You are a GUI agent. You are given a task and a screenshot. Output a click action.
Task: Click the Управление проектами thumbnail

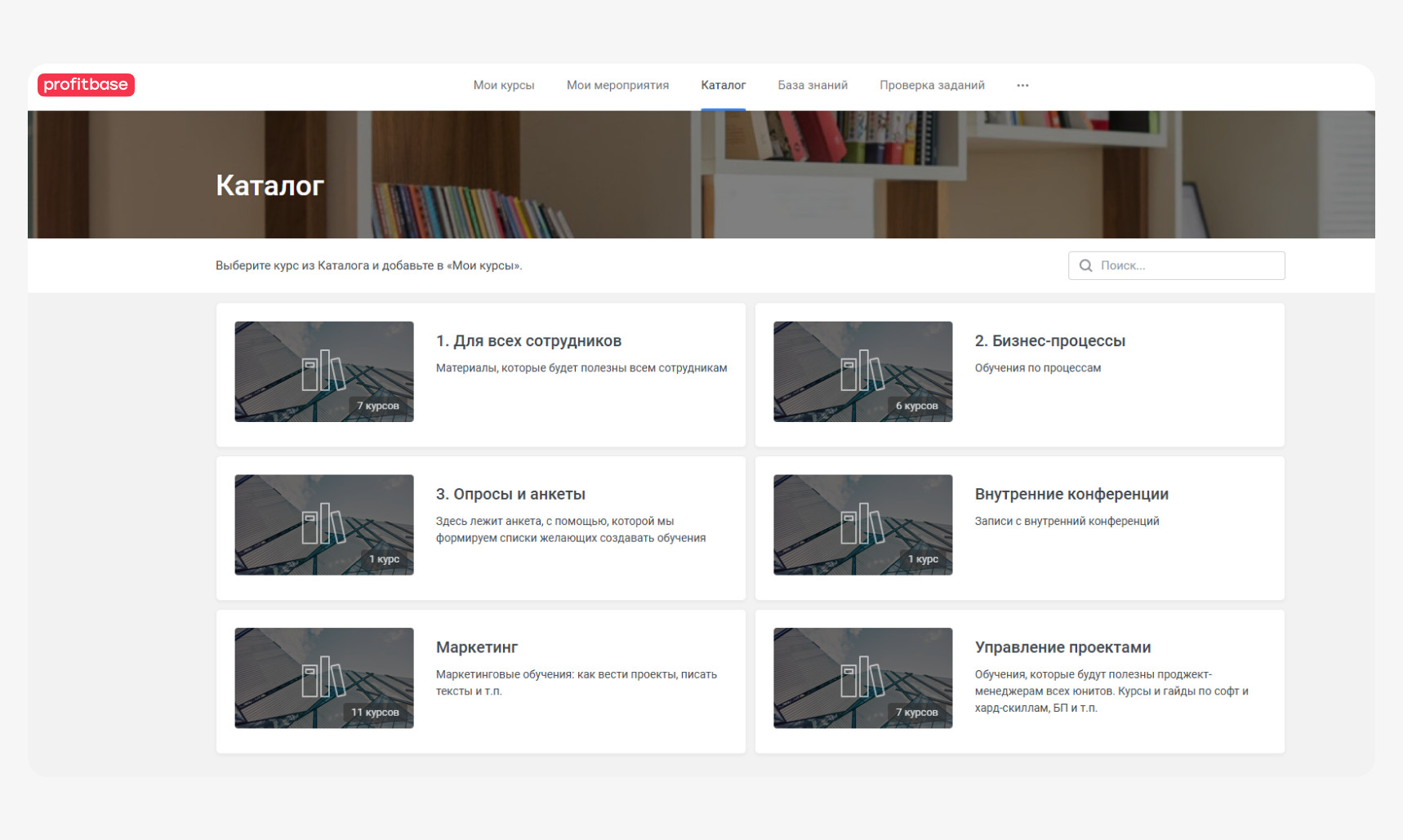pyautogui.click(x=862, y=678)
